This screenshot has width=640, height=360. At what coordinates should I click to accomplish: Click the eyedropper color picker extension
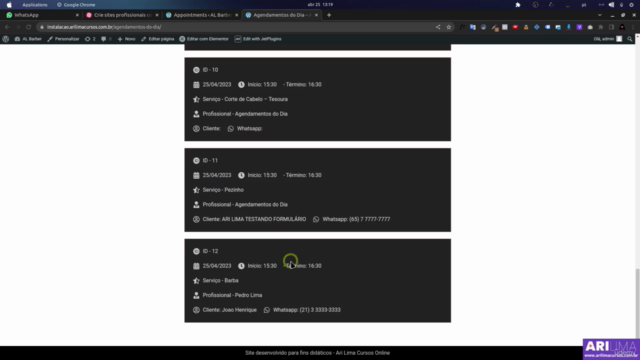(x=494, y=27)
